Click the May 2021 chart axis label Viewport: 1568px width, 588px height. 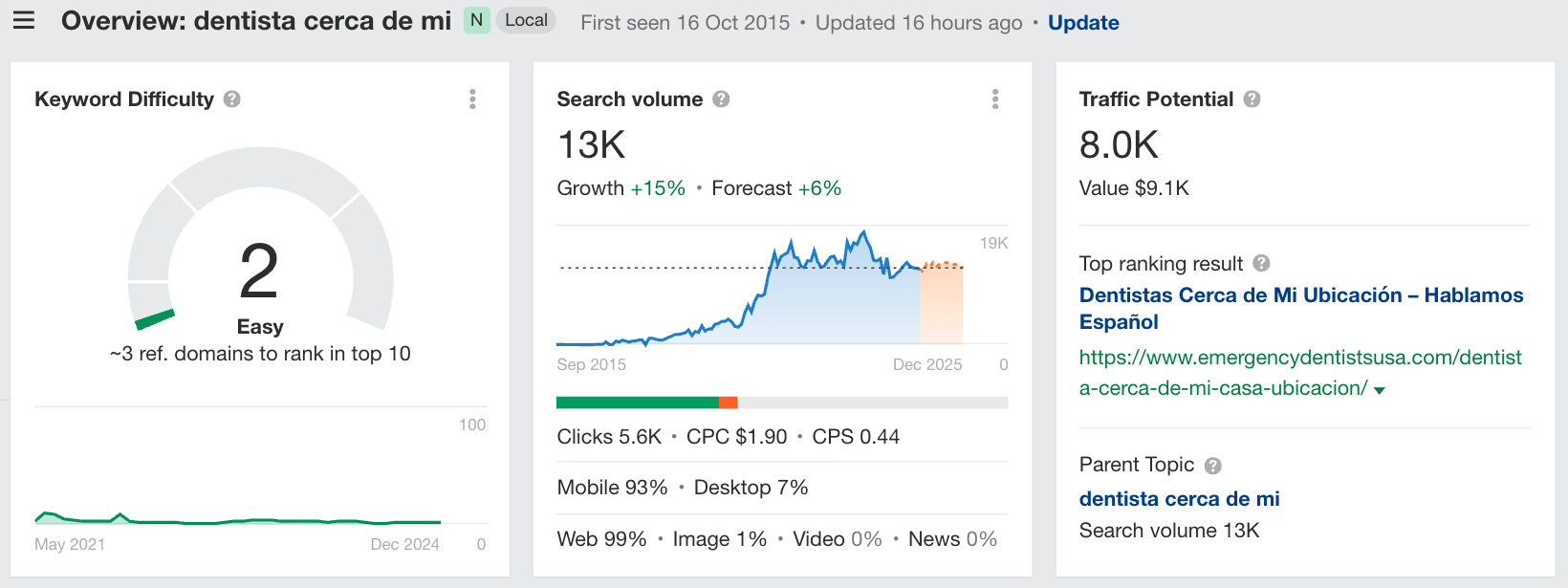70,544
